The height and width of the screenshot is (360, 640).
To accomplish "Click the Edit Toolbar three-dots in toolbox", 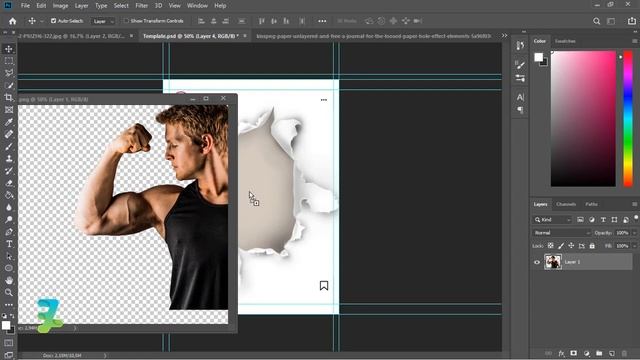I will click(9, 304).
